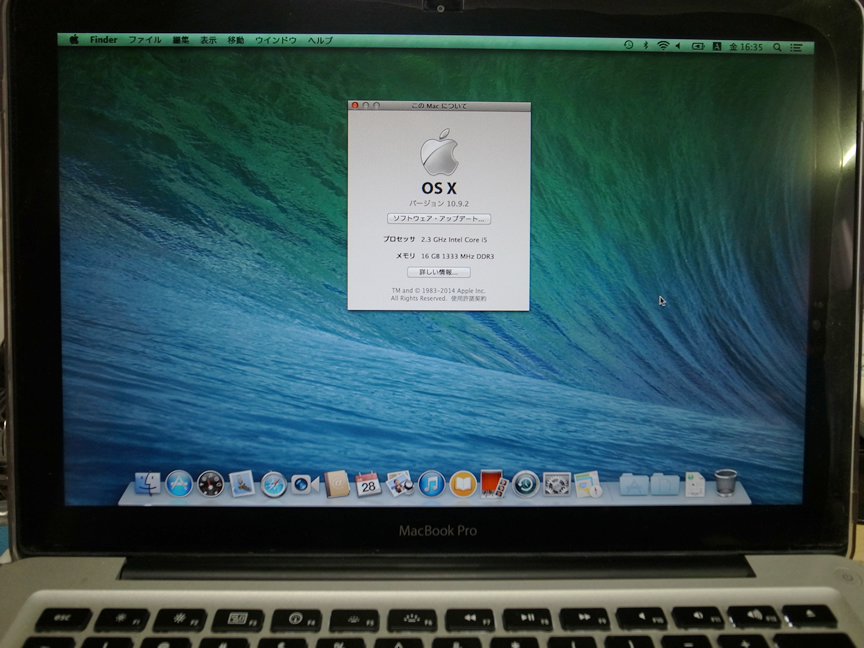Open Calendar icon showing 28
This screenshot has height=648, width=864.
(368, 485)
